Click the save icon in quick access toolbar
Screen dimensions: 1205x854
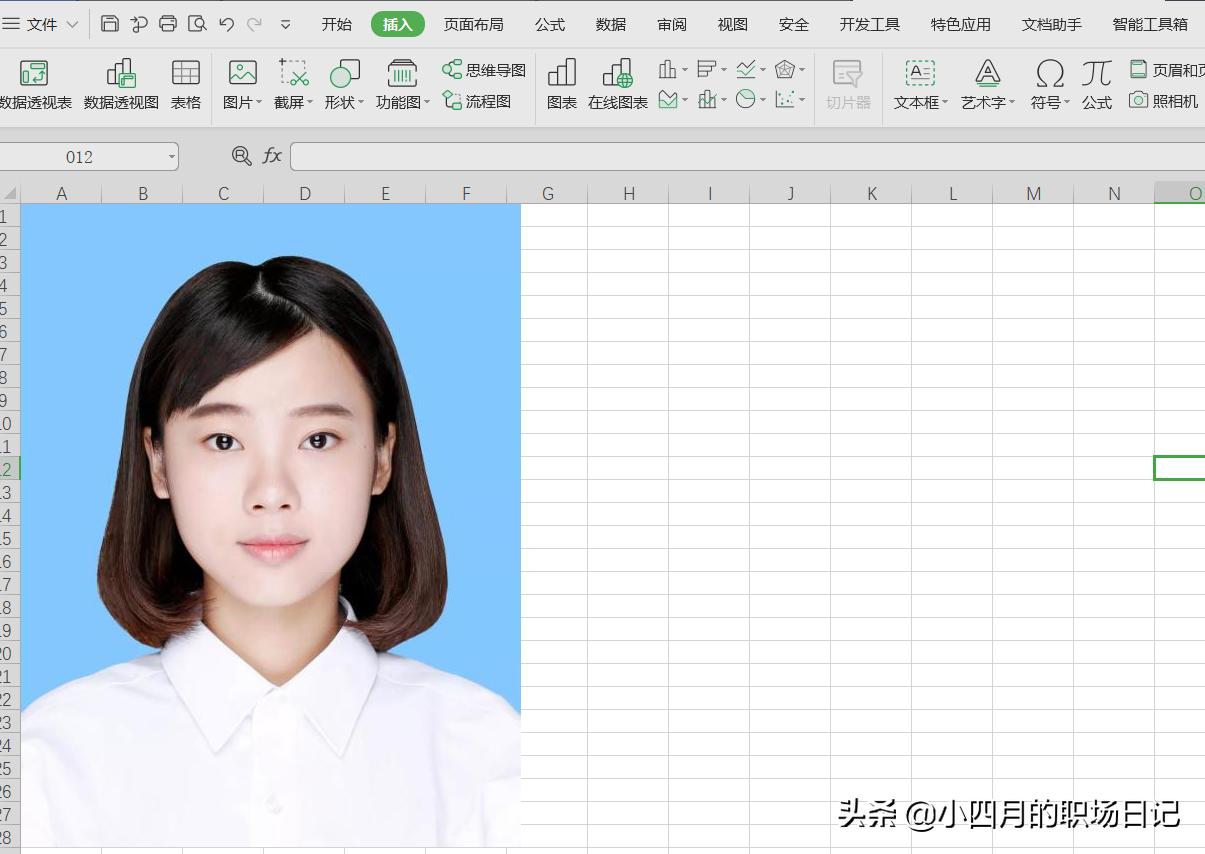coord(109,23)
